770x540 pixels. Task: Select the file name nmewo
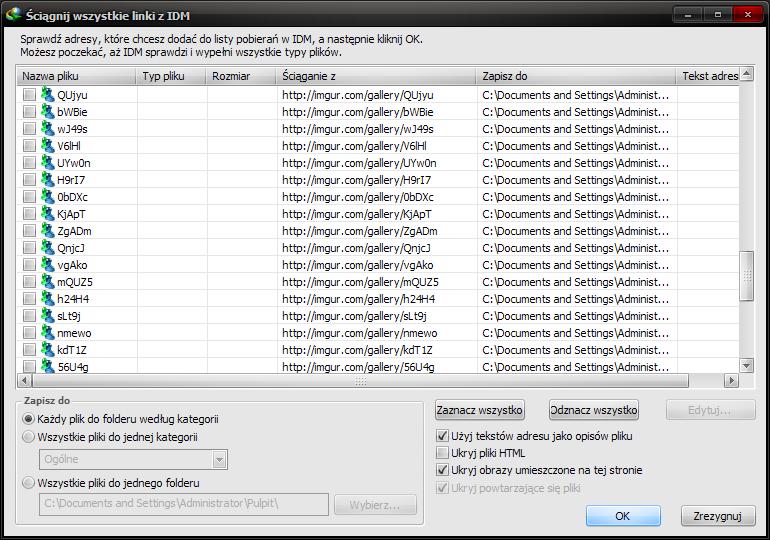pos(74,333)
